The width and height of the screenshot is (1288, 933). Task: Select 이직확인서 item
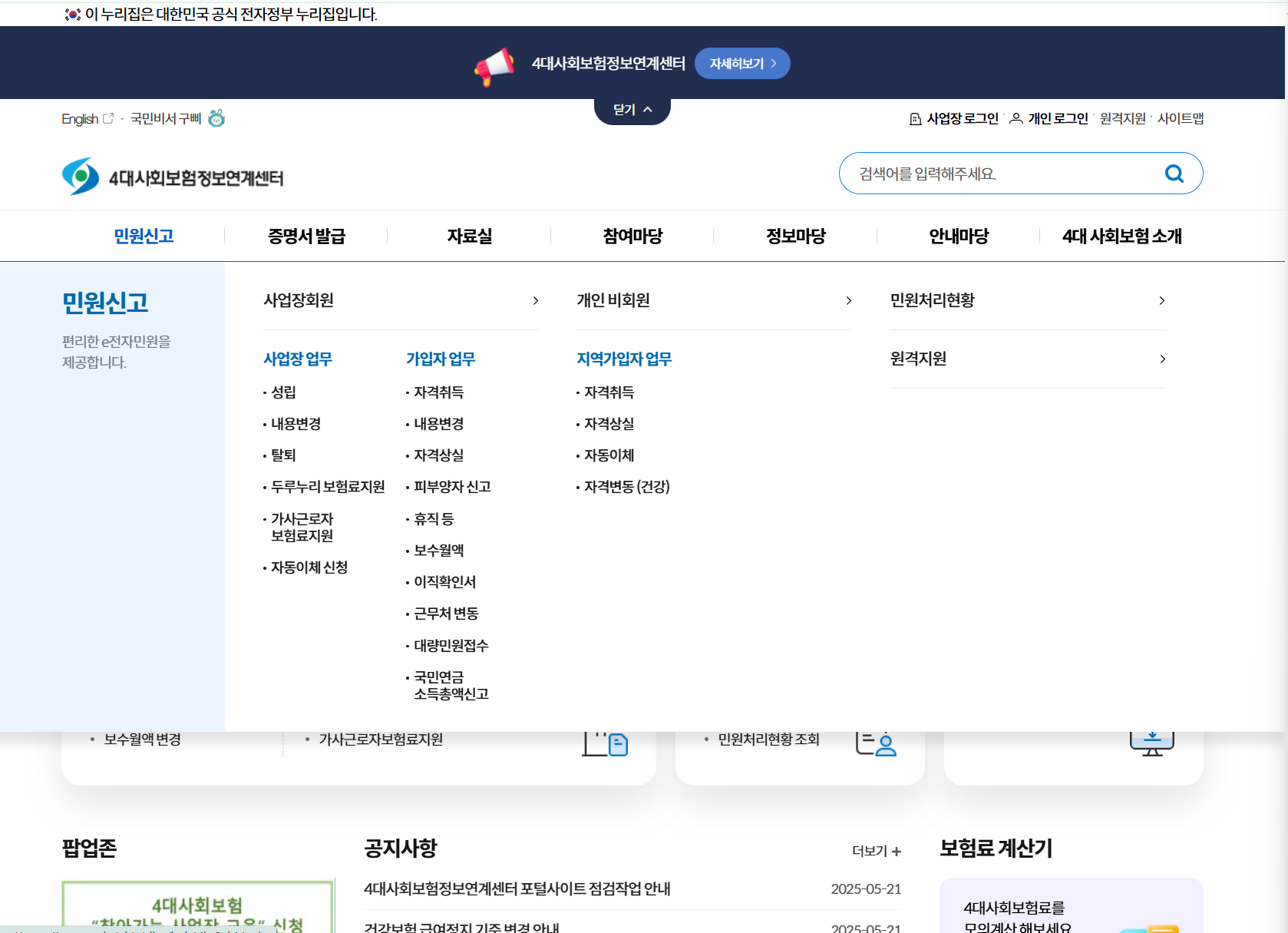click(x=444, y=582)
